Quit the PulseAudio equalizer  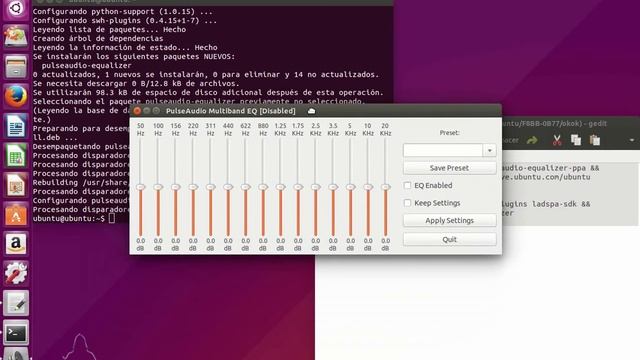point(449,239)
